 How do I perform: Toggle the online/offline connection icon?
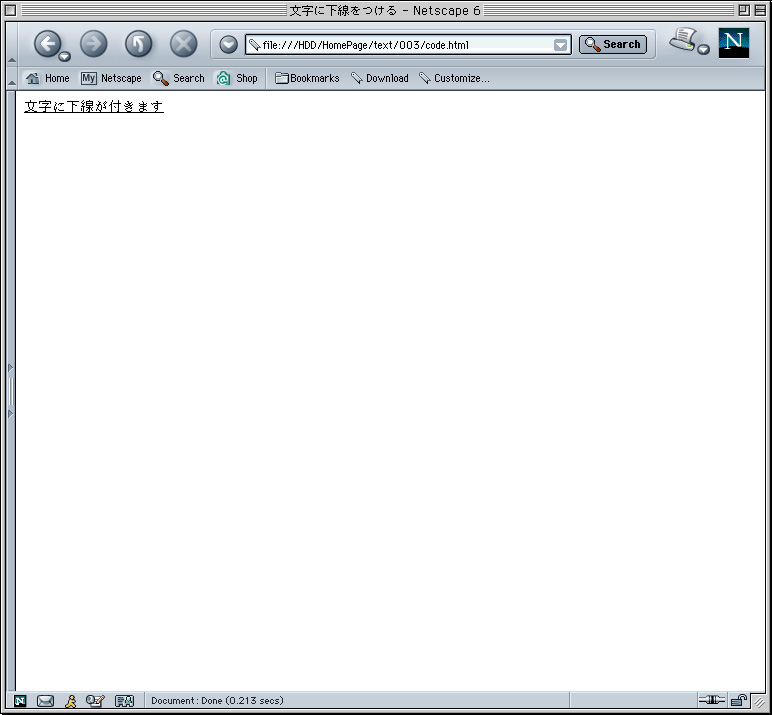(x=711, y=701)
